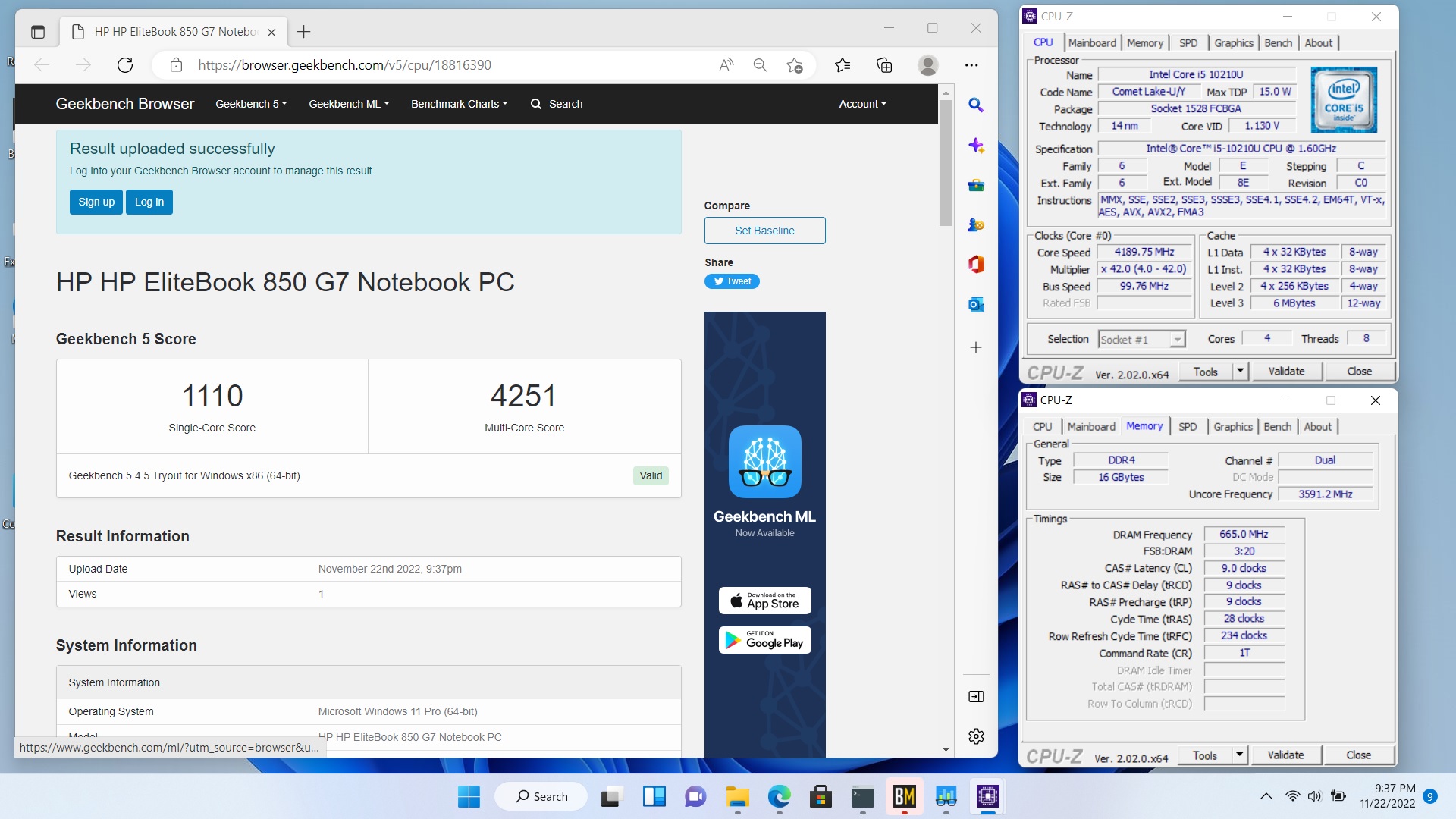Open a new browser tab with plus

pyautogui.click(x=304, y=32)
